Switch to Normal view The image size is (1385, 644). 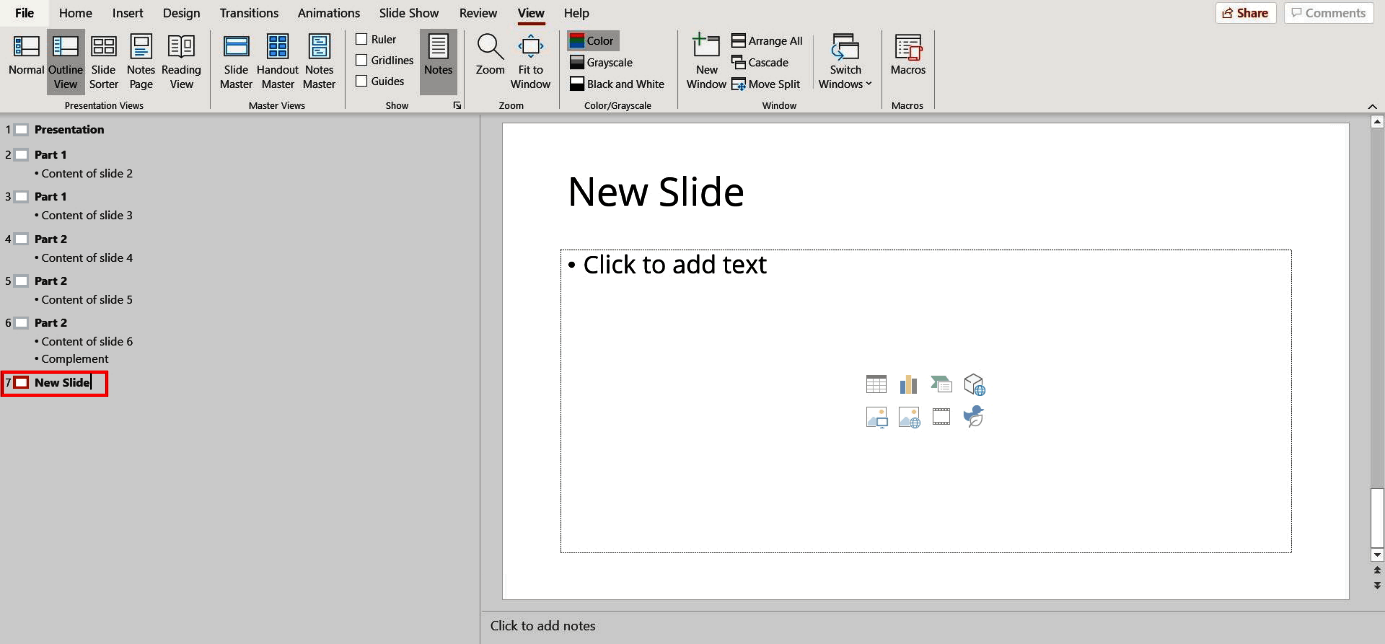(25, 60)
